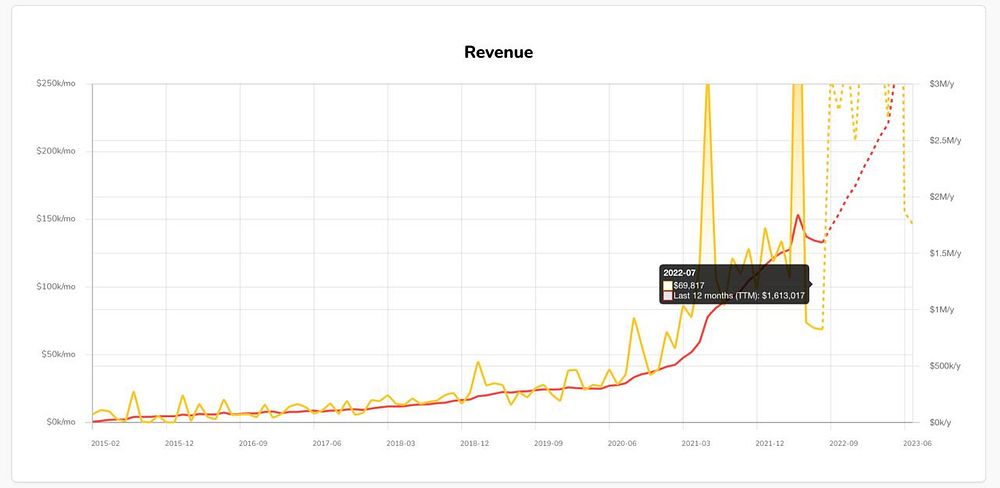1000x488 pixels.
Task: Click the Last 12 months (TTM) tooltip line
Action: [739, 296]
